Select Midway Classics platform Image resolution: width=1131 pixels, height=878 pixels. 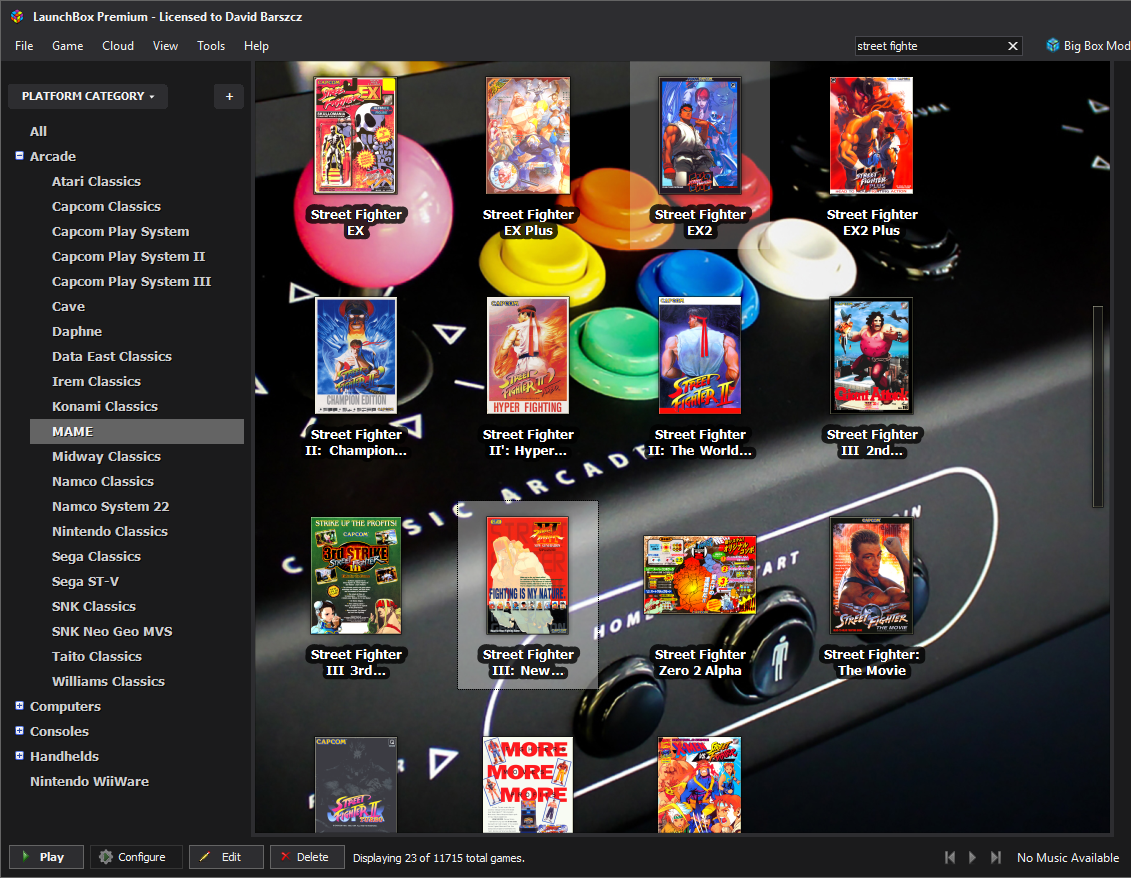(x=106, y=456)
